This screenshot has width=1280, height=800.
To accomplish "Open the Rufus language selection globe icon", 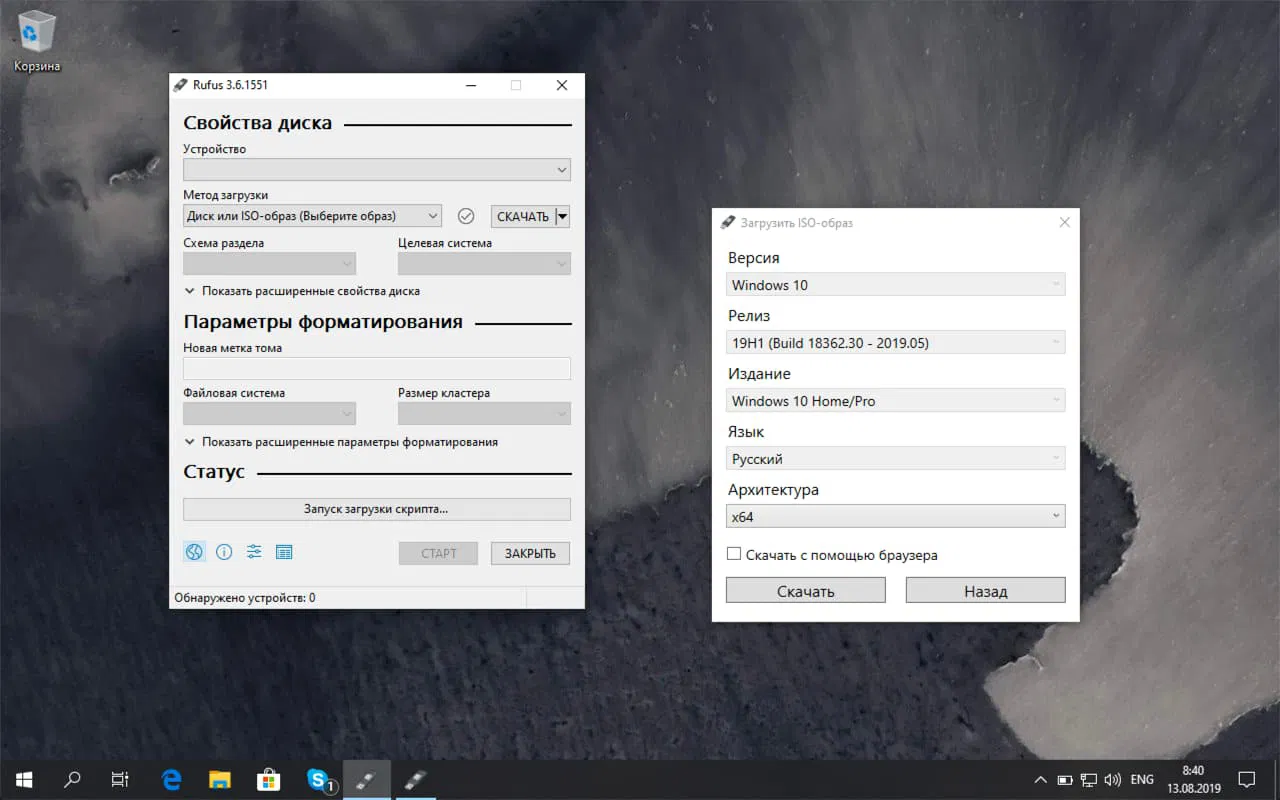I will click(x=194, y=551).
